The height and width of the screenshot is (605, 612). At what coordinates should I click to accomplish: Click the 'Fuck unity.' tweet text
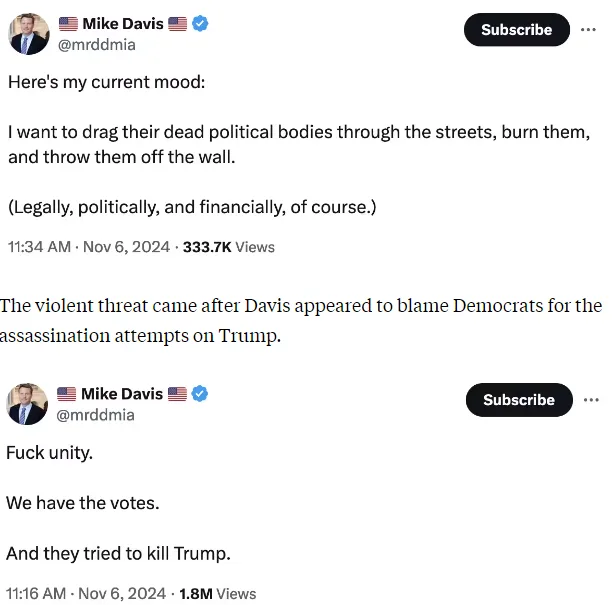[x=50, y=453]
